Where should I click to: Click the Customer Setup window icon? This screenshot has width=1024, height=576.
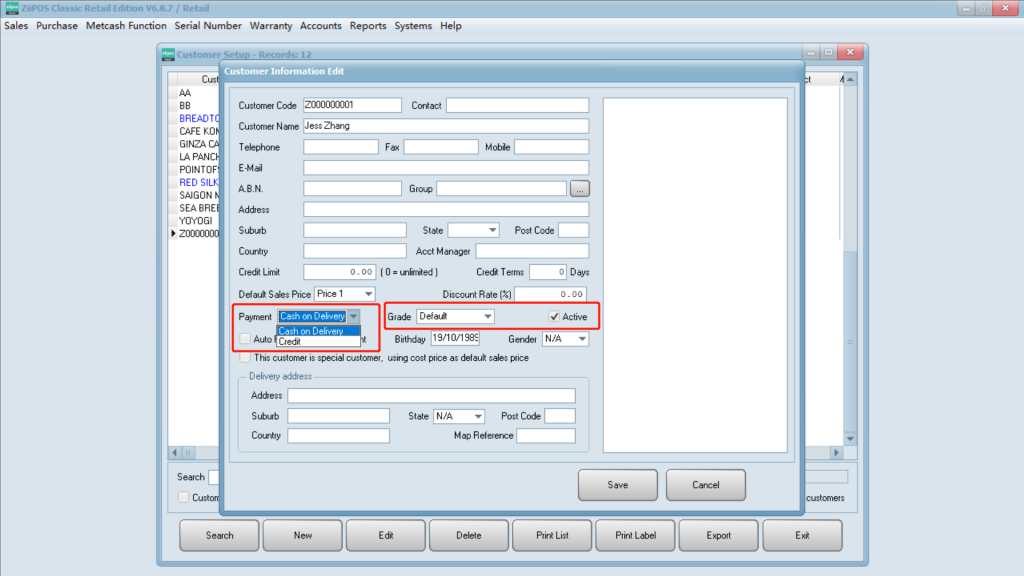169,54
